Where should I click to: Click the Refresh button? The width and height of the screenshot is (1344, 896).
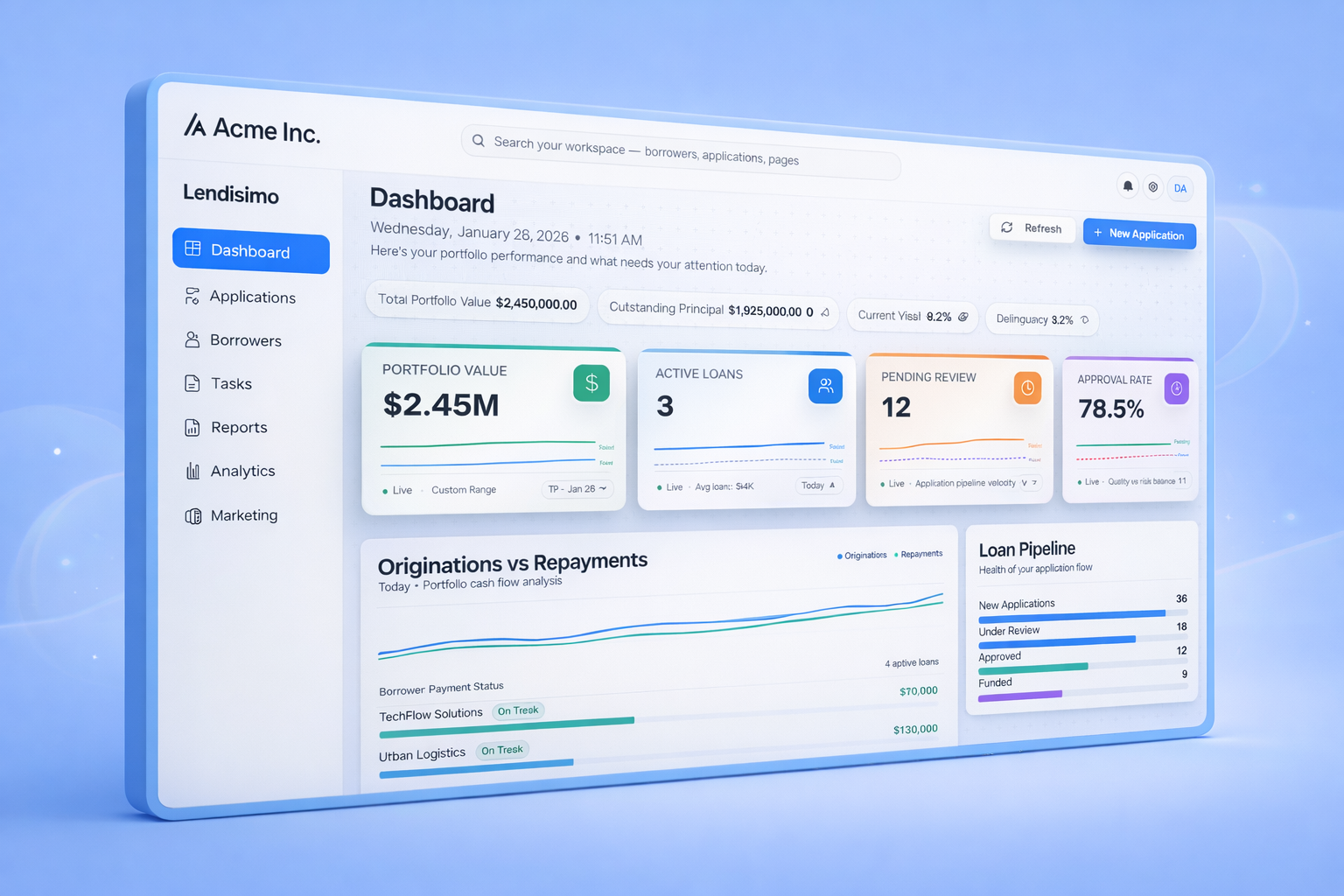click(x=1032, y=227)
